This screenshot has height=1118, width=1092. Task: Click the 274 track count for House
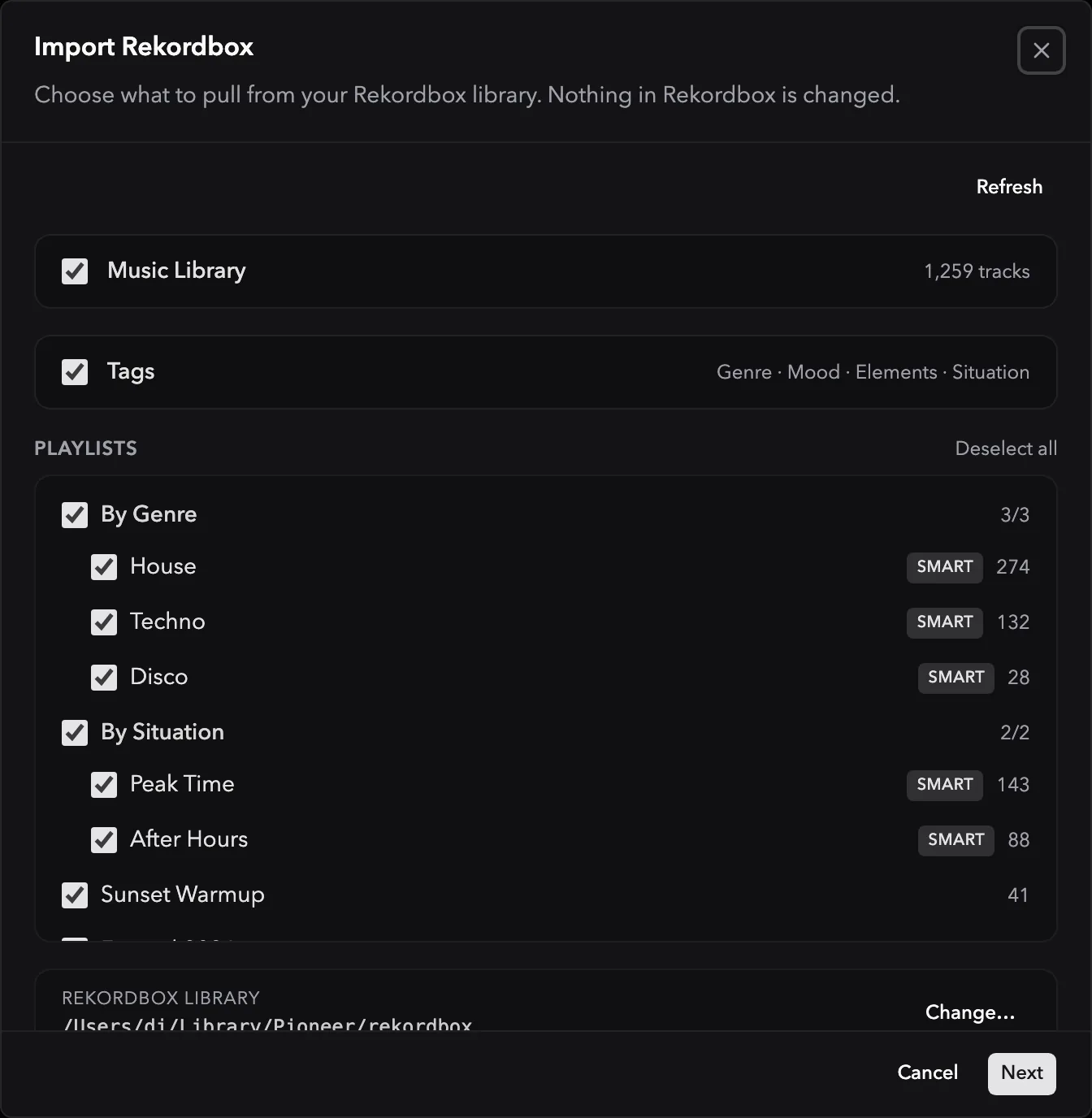1013,567
